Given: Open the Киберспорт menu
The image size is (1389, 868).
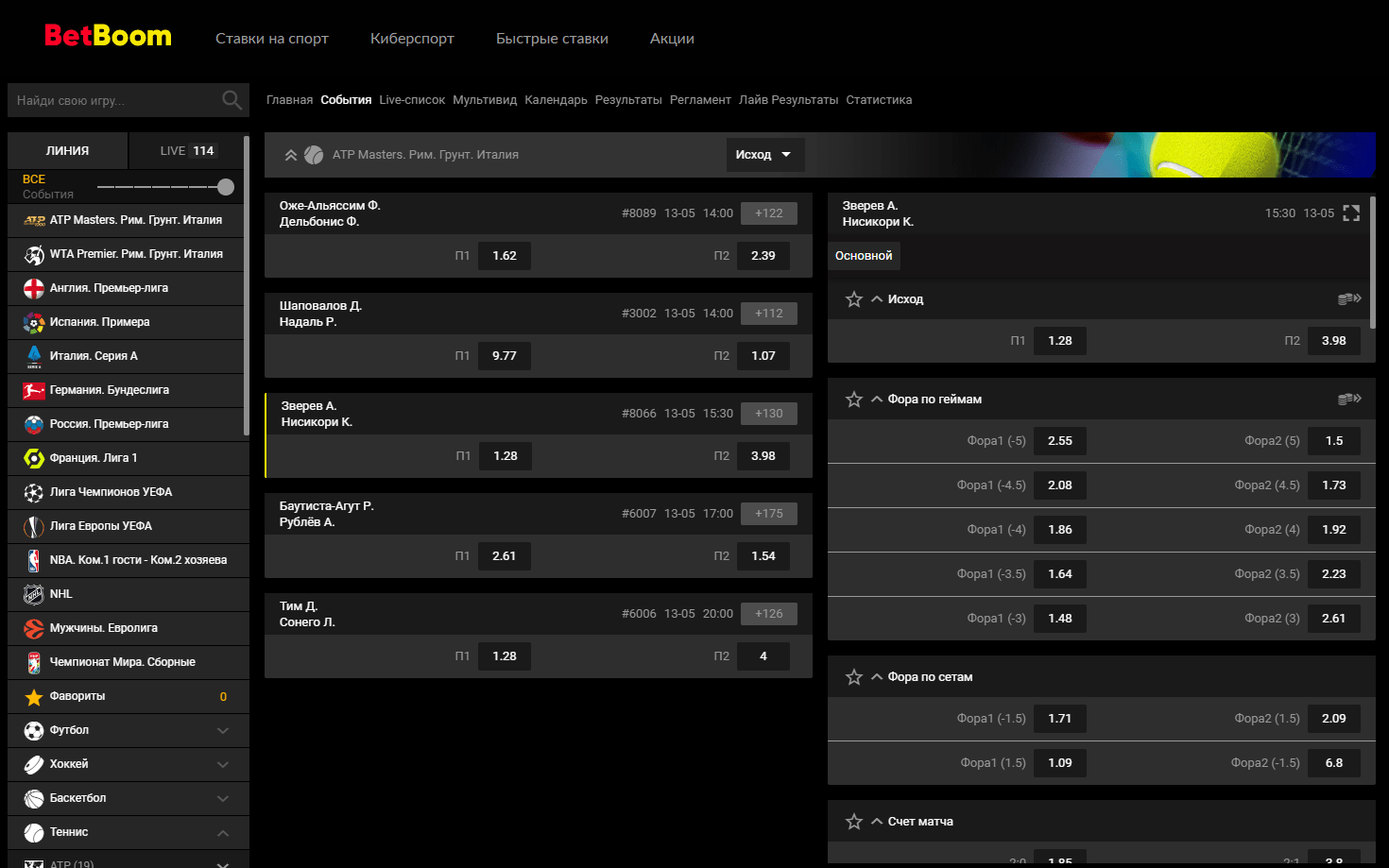Looking at the screenshot, I should point(412,39).
